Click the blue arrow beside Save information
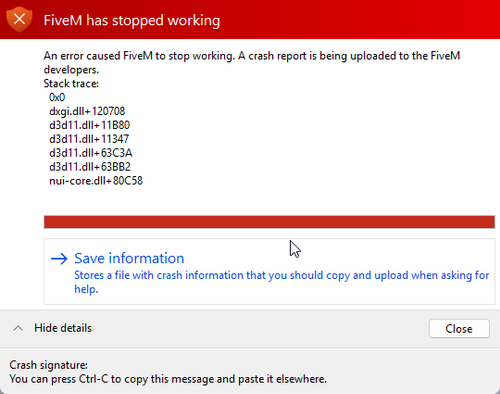 tap(59, 259)
